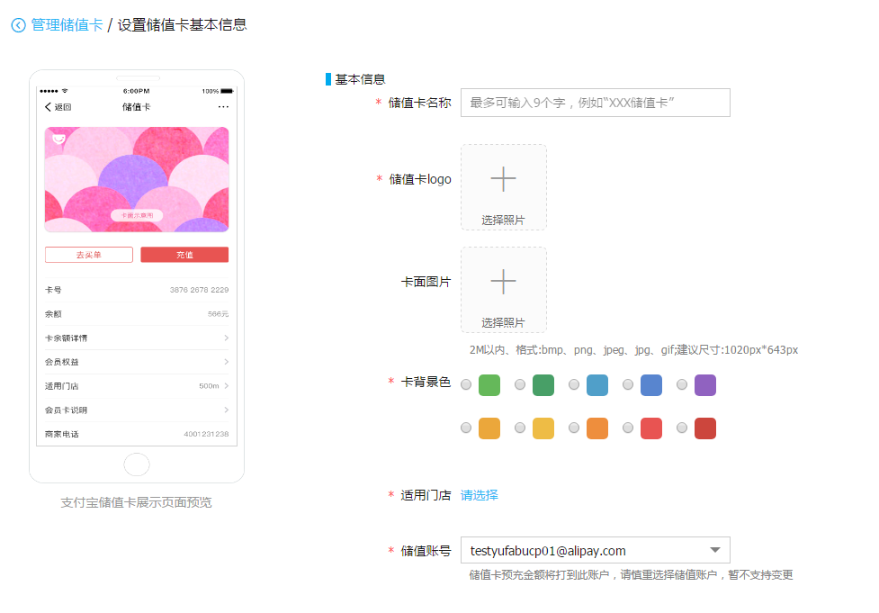The width and height of the screenshot is (879, 613).
Task: Click 支付宝储值卡展示页面预览 caption
Action: click(x=136, y=503)
